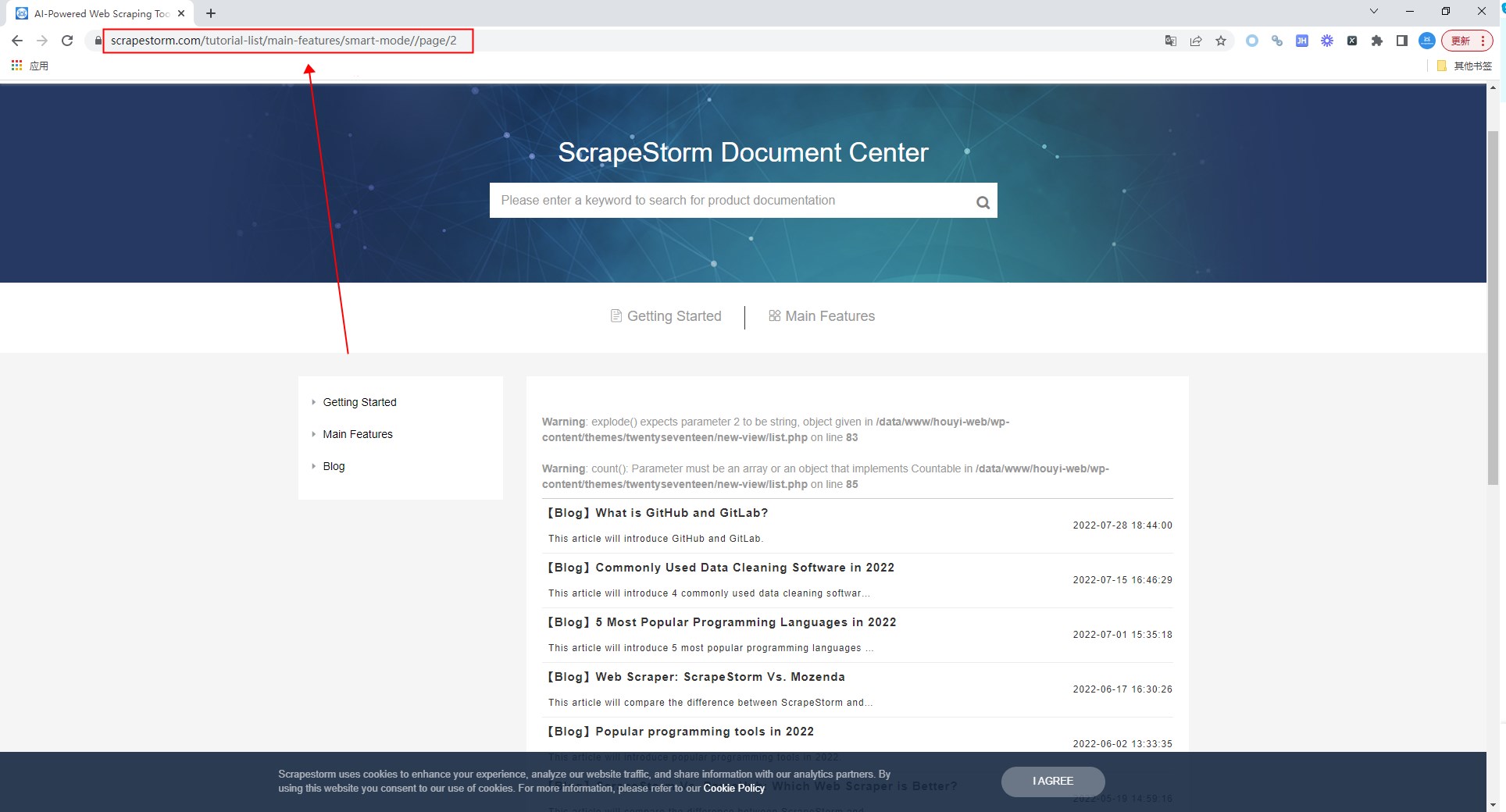Click the timestamp 2022-07-28 18:44:00
The height and width of the screenshot is (812, 1506).
[x=1122, y=525]
